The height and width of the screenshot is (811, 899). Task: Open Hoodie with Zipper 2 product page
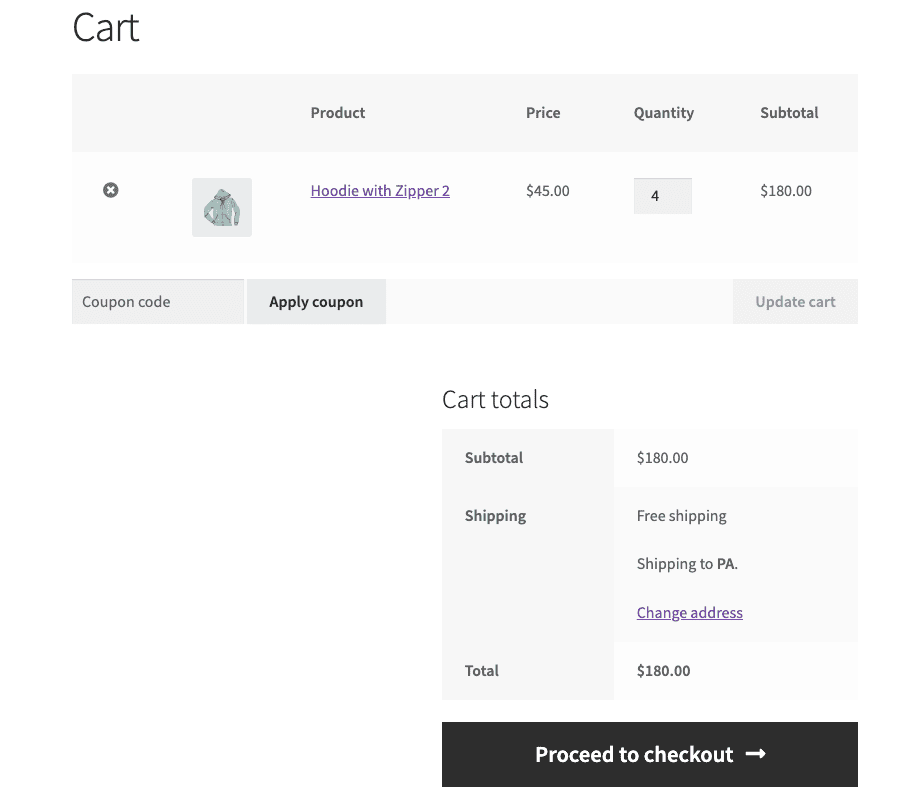tap(380, 191)
